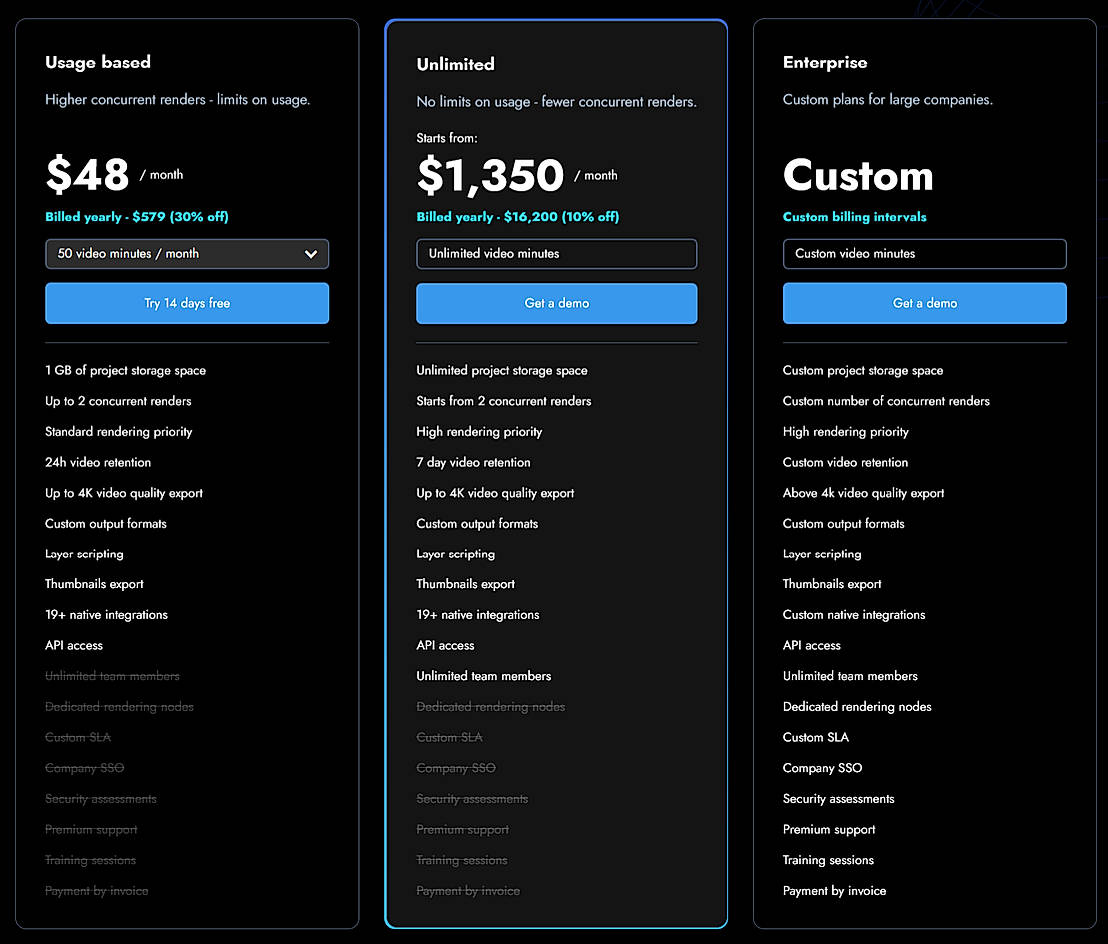Click Layer scripting in Usage based plan
The image size is (1108, 944).
click(x=84, y=554)
